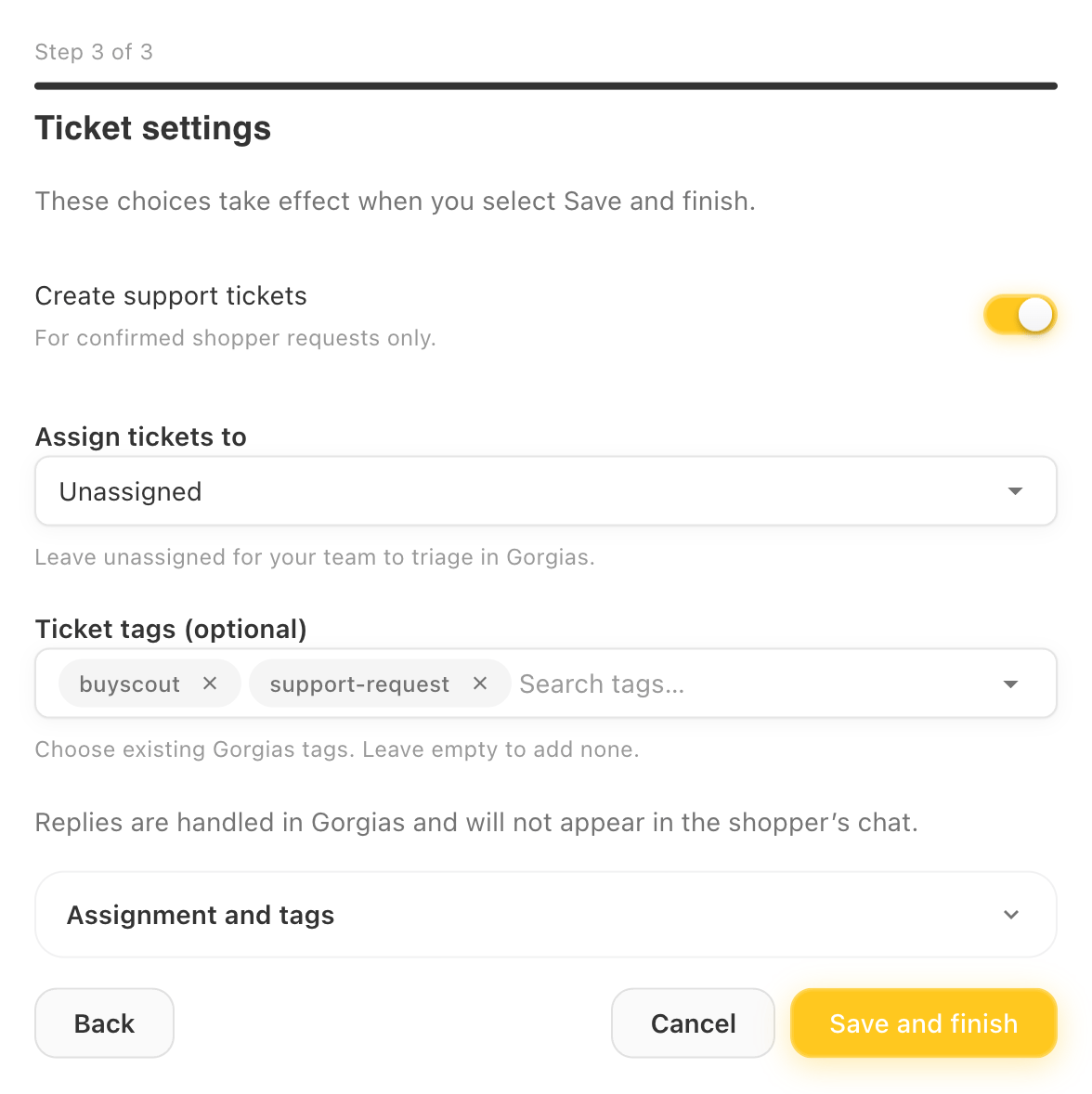1092x1094 pixels.
Task: Open the ticket tags dropdown arrow
Action: (x=1010, y=684)
